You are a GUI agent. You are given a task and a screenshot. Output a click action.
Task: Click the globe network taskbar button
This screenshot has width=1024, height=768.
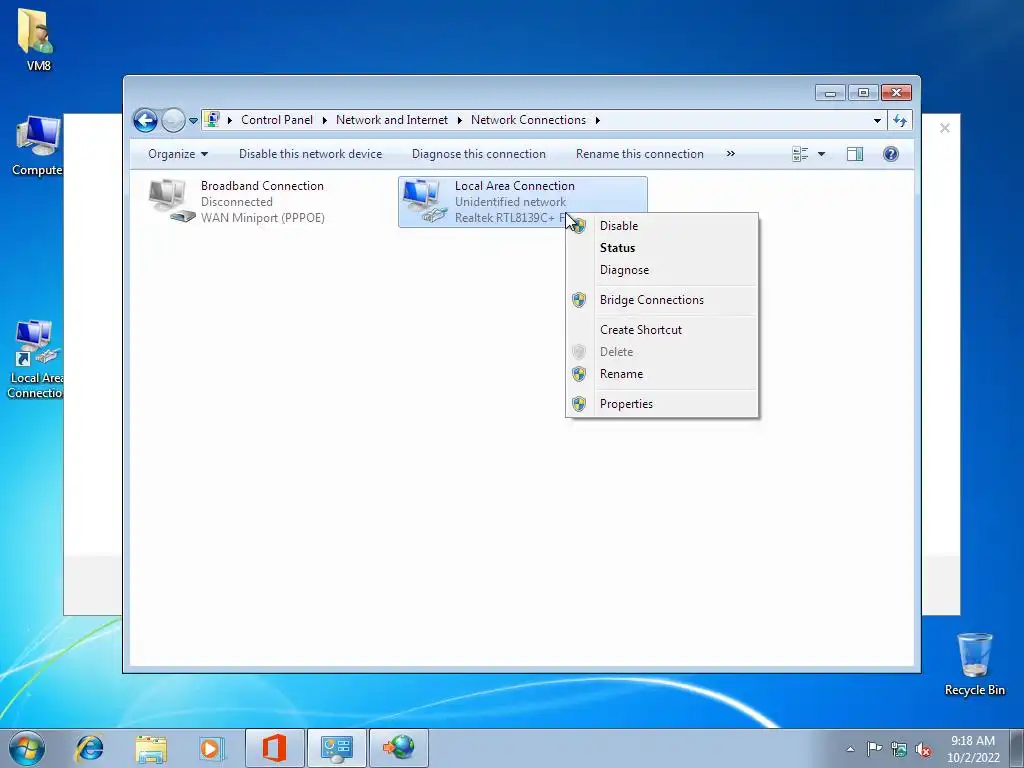click(x=399, y=748)
